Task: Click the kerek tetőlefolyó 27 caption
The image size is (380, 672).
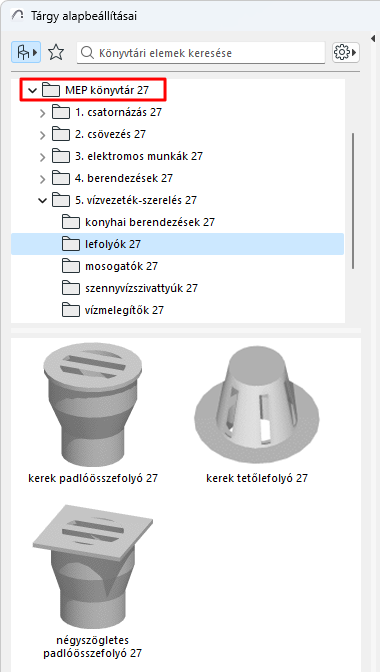Action: [257, 478]
